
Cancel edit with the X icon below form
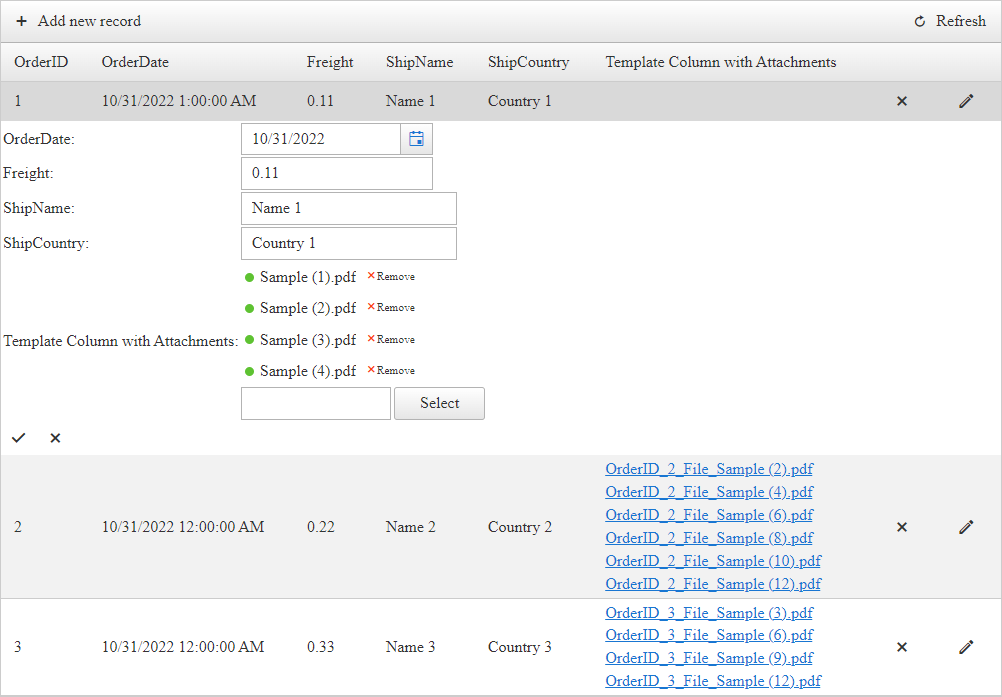click(x=56, y=438)
